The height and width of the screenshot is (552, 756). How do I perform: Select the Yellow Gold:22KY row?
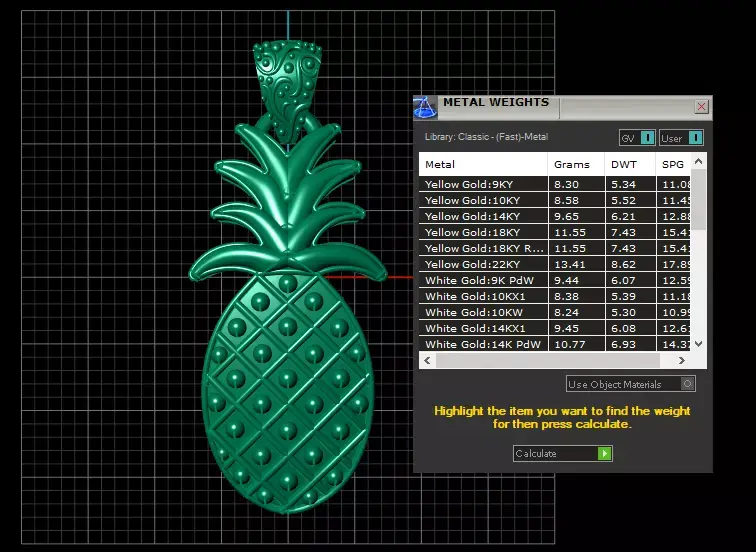pos(554,264)
